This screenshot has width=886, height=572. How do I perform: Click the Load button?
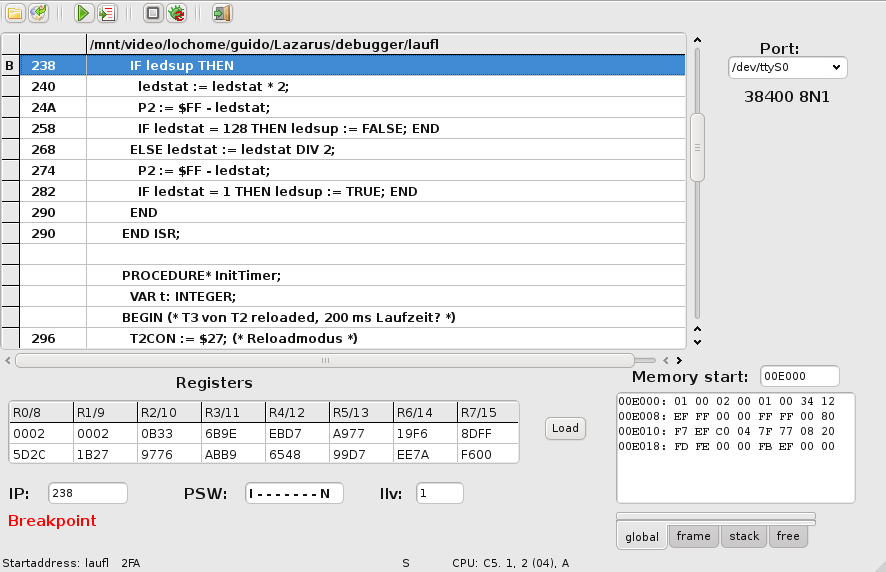(x=565, y=428)
